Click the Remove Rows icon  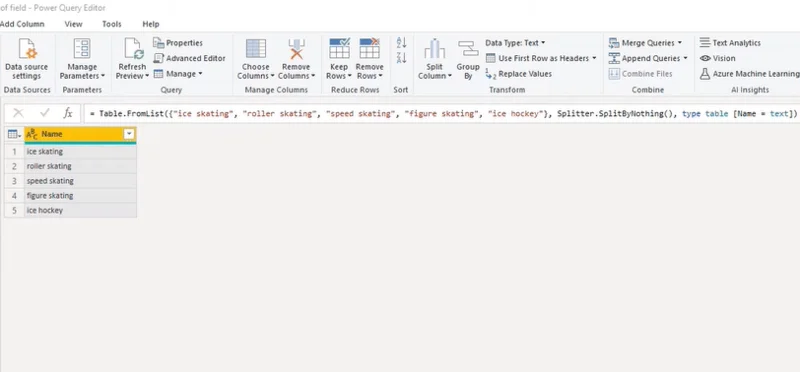[x=369, y=48]
